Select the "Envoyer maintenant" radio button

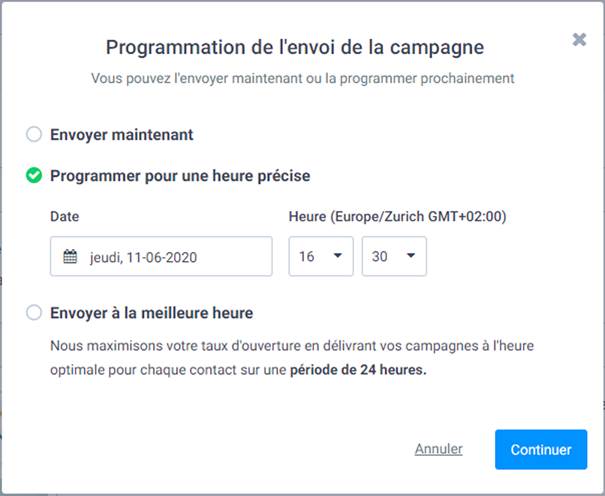(34, 134)
